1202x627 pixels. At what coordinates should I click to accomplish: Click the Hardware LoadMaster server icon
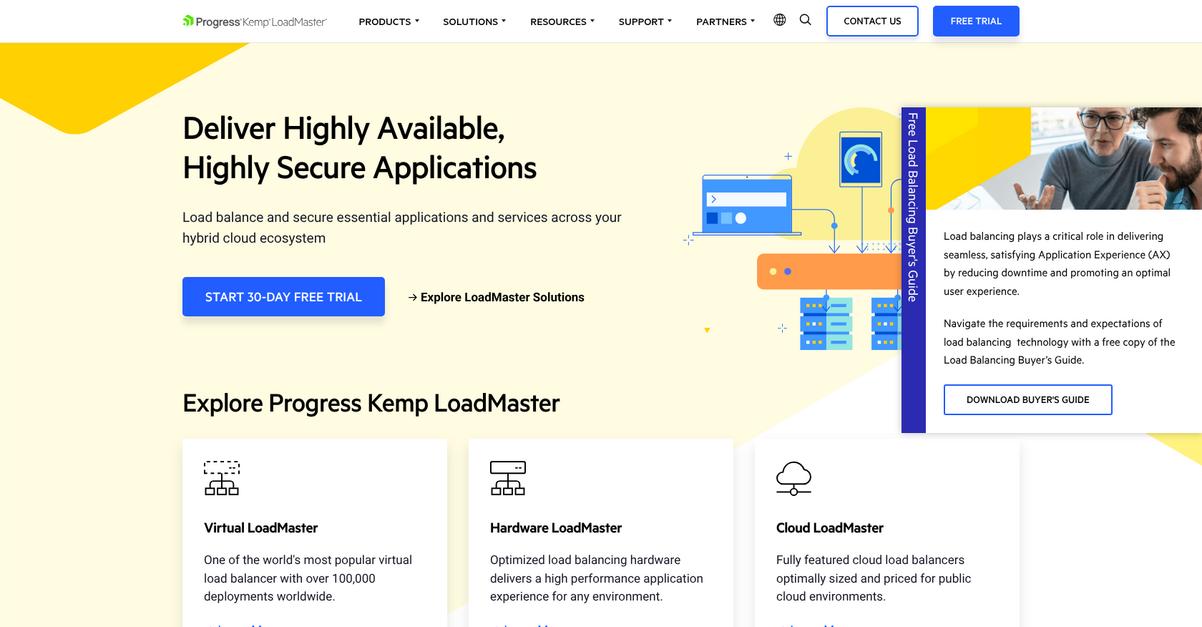tap(508, 478)
